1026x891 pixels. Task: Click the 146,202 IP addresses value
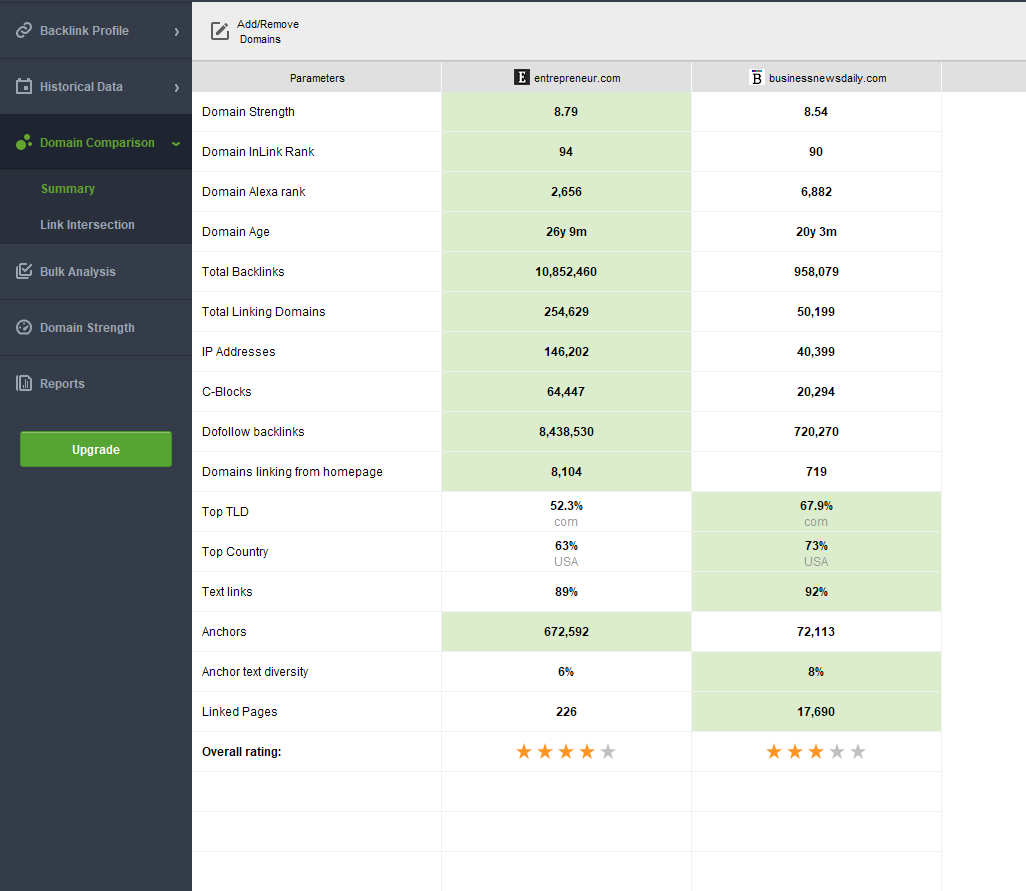click(566, 351)
